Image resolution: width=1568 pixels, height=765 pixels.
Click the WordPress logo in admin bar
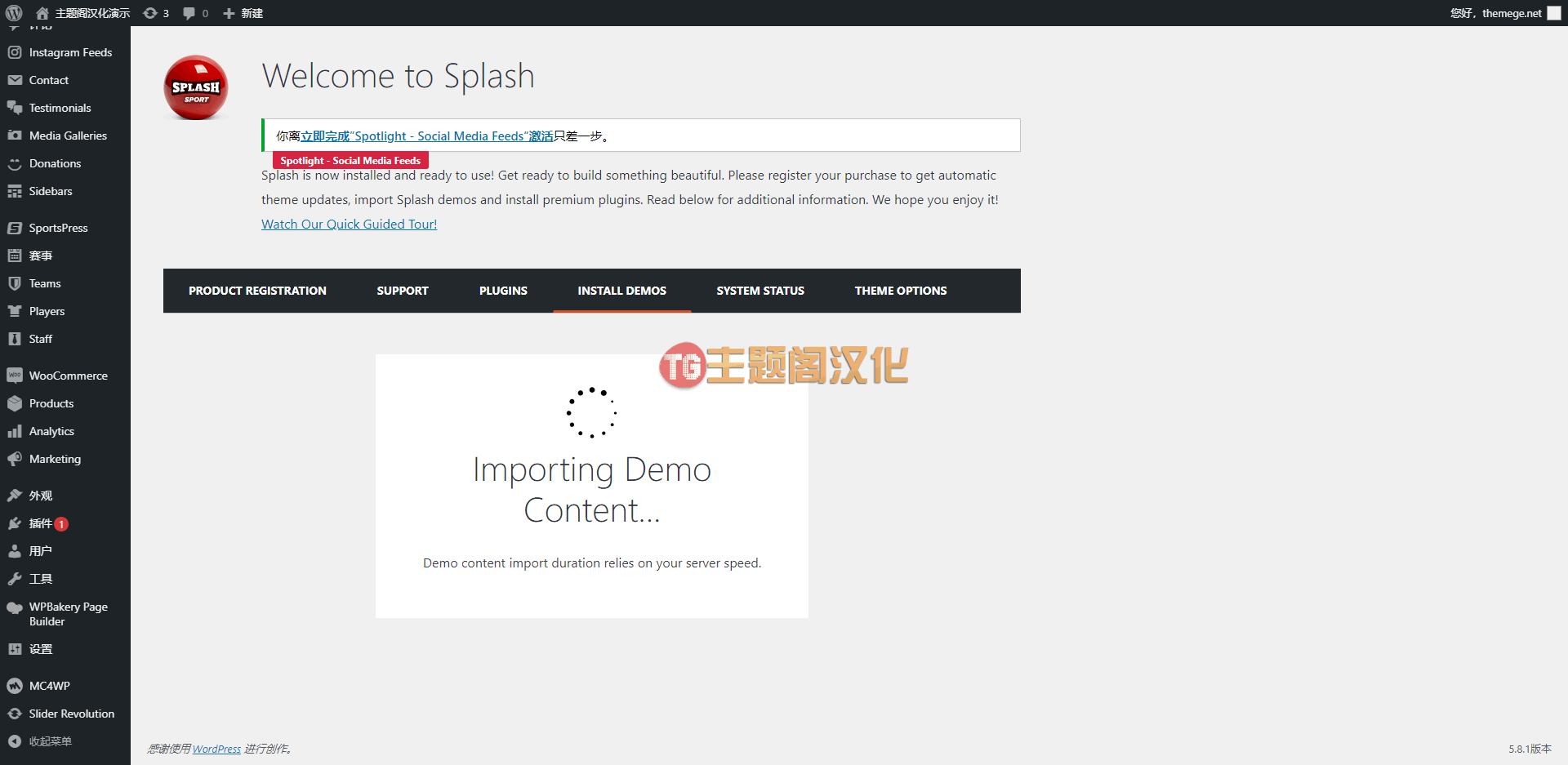14,13
